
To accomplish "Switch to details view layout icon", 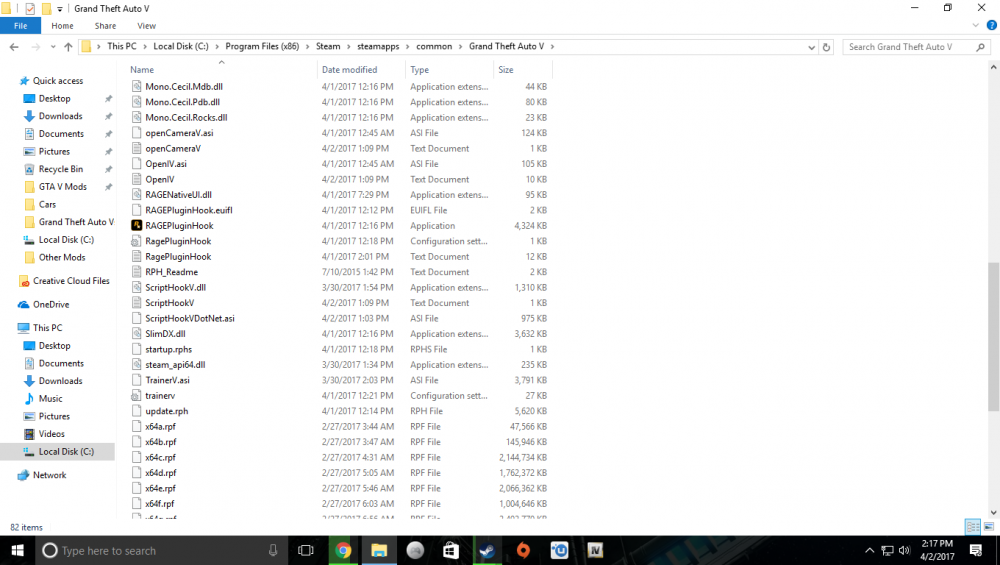I will coord(973,527).
